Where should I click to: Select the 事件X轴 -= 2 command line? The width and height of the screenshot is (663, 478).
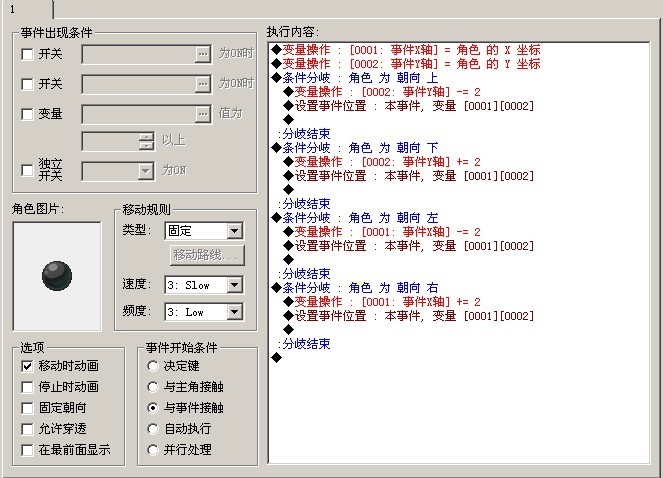[382, 232]
